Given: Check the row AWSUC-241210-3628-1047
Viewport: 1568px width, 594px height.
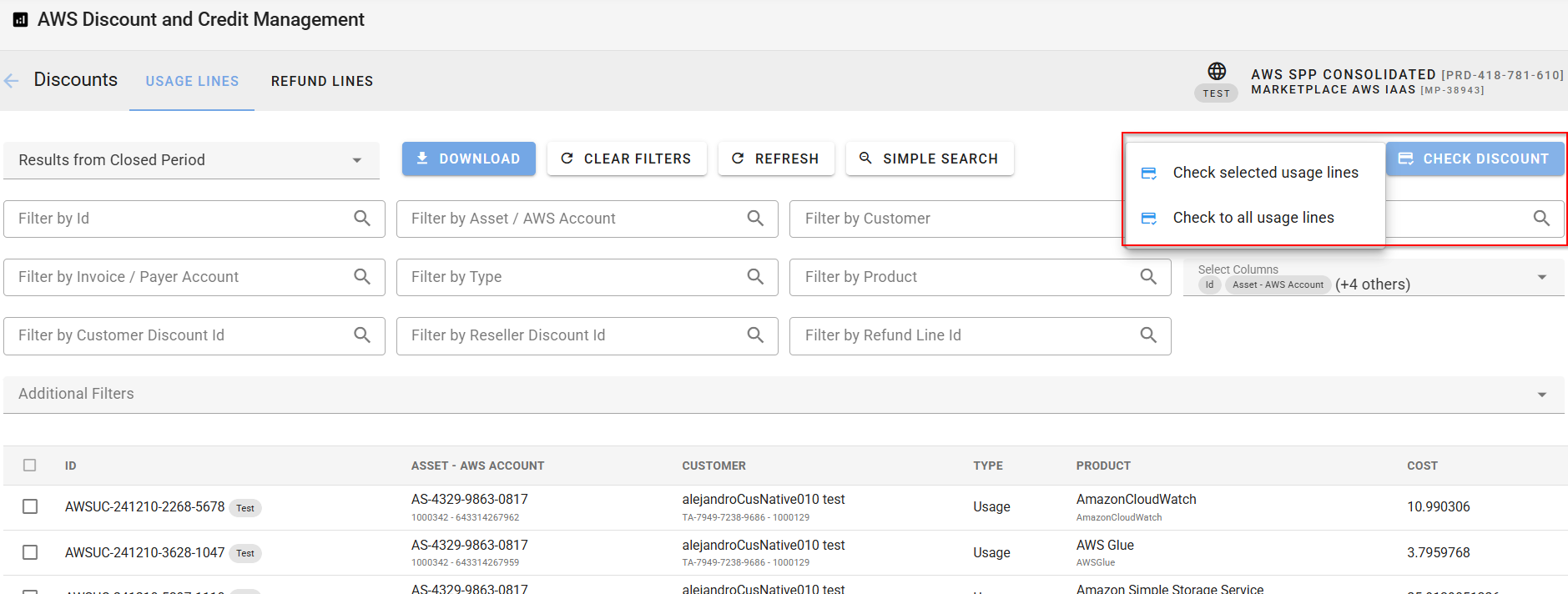Looking at the screenshot, I should coord(30,552).
